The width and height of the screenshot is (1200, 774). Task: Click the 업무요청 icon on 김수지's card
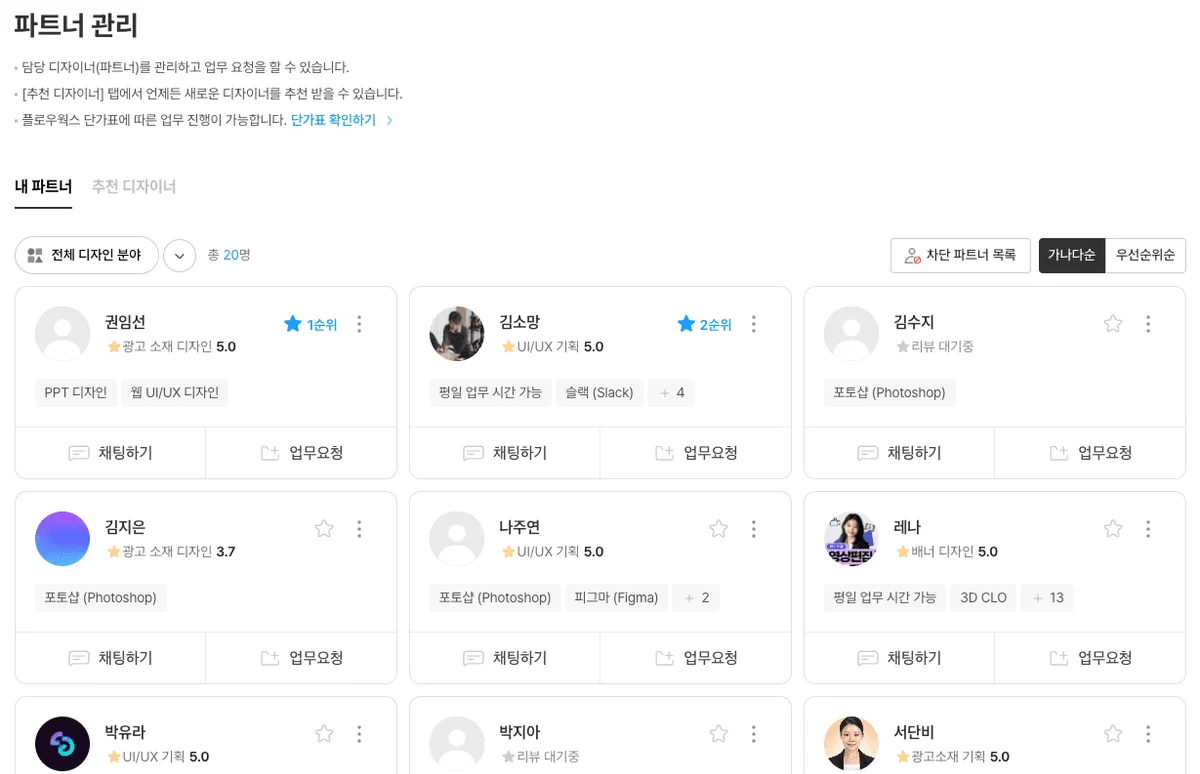point(1059,453)
